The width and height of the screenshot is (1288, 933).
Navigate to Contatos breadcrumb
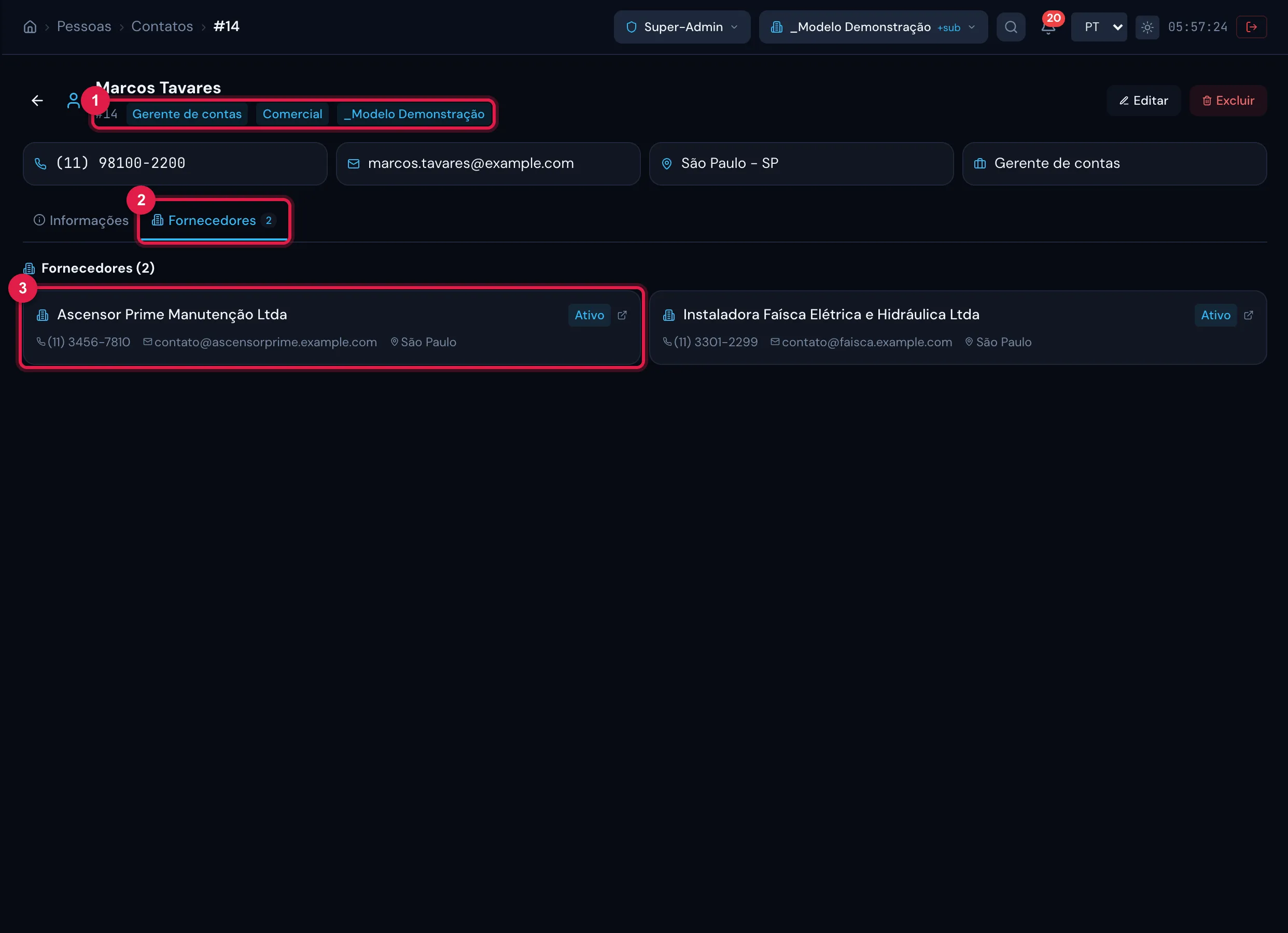coord(162,26)
